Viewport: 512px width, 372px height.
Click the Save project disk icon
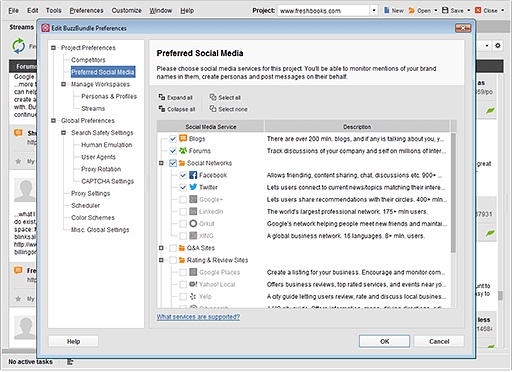pos(445,10)
